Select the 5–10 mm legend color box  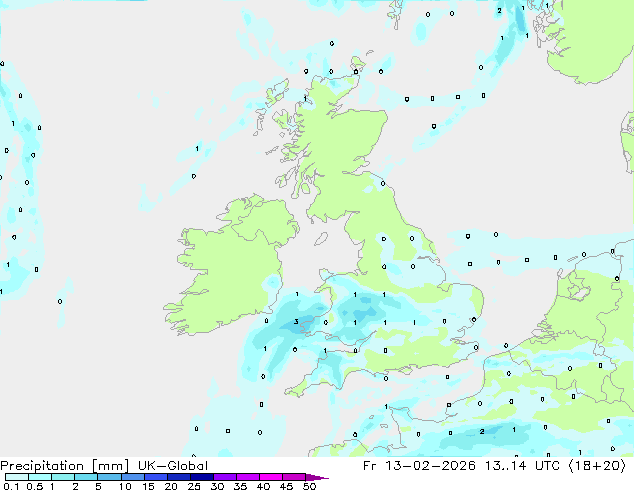click(x=109, y=477)
